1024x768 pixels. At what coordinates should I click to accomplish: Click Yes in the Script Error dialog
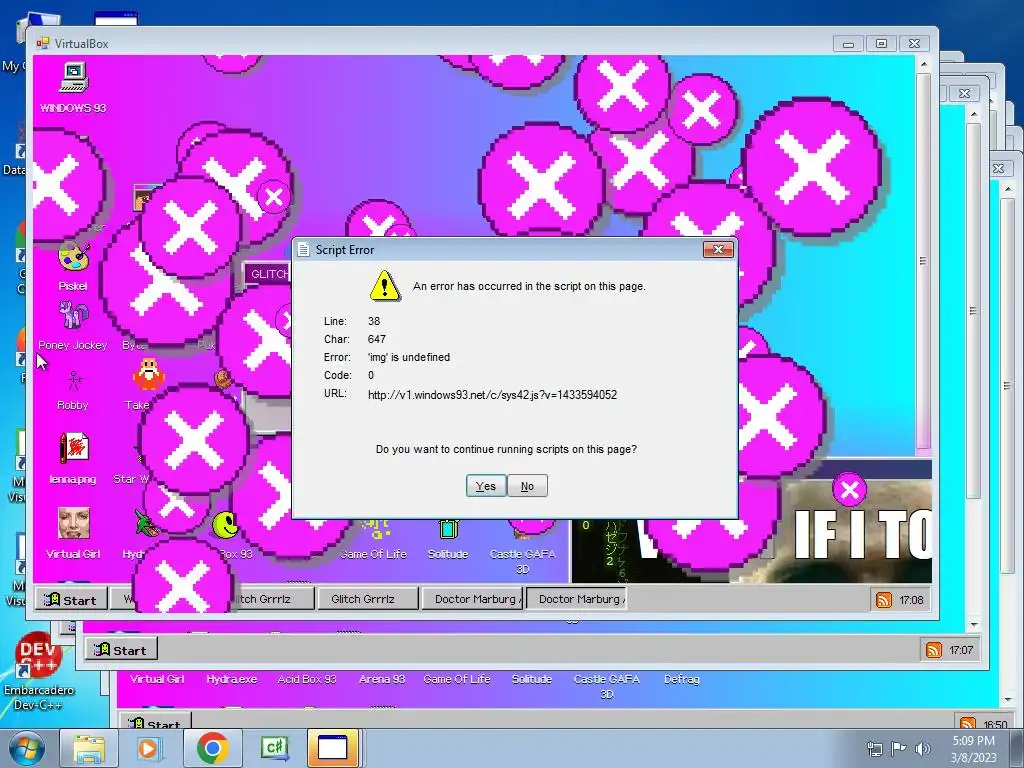[x=486, y=486]
